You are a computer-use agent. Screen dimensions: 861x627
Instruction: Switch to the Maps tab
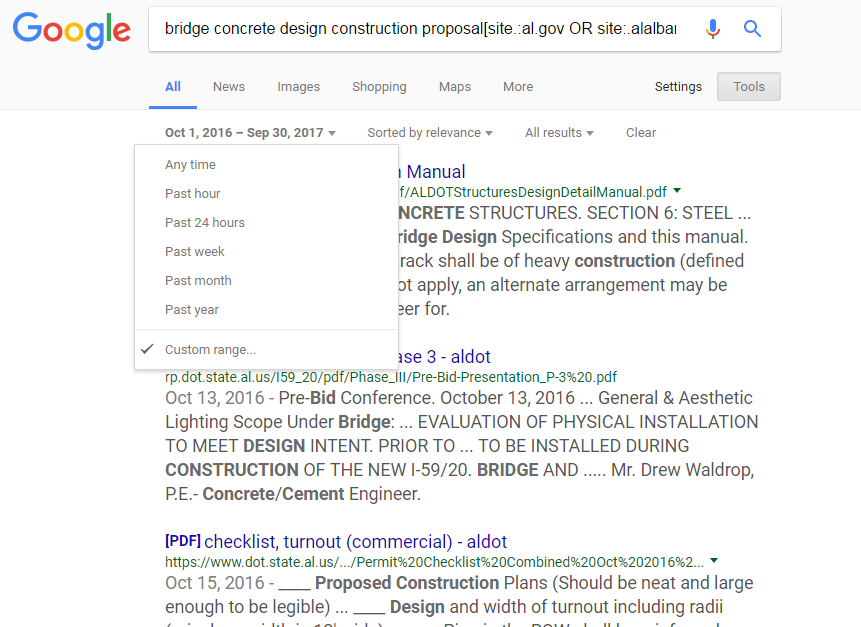[455, 87]
